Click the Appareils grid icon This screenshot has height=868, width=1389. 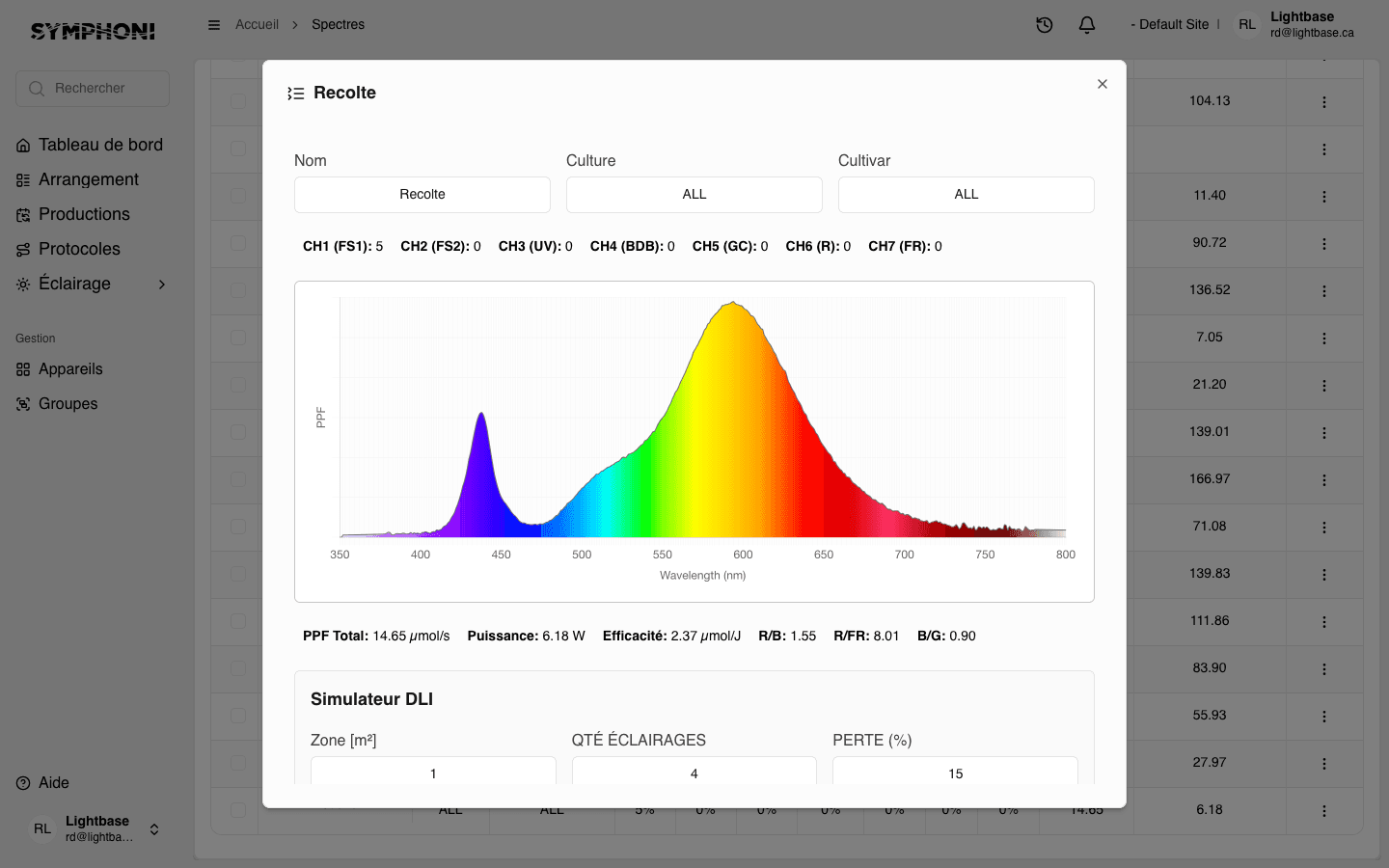23,369
